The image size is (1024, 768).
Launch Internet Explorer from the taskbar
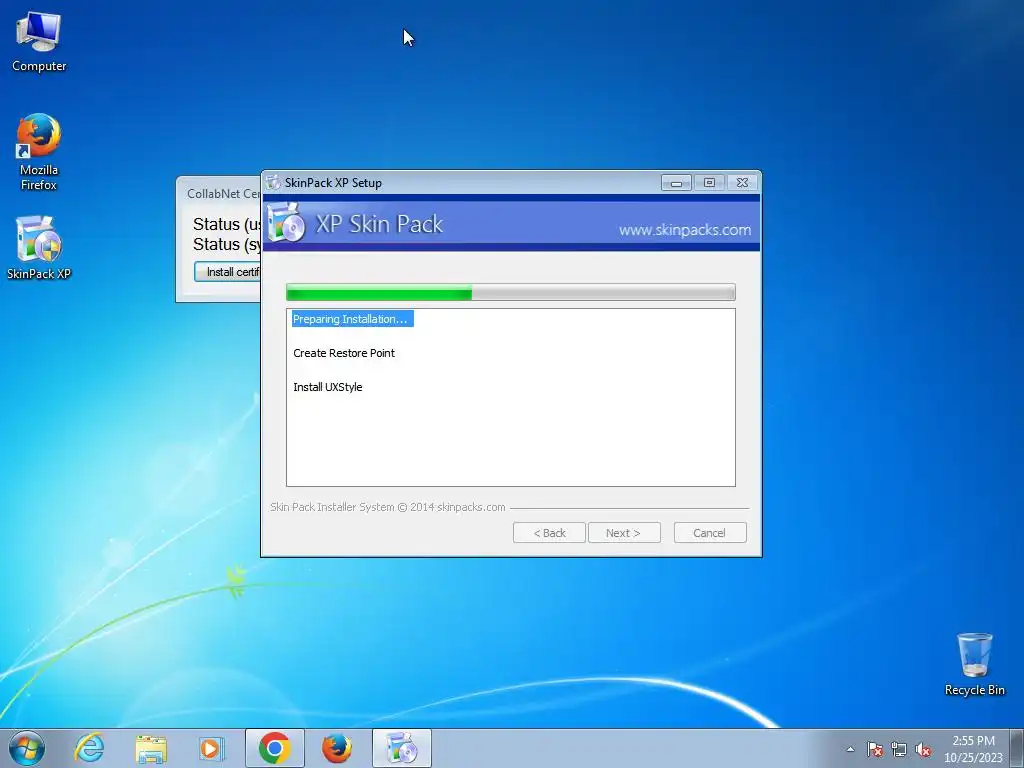89,748
